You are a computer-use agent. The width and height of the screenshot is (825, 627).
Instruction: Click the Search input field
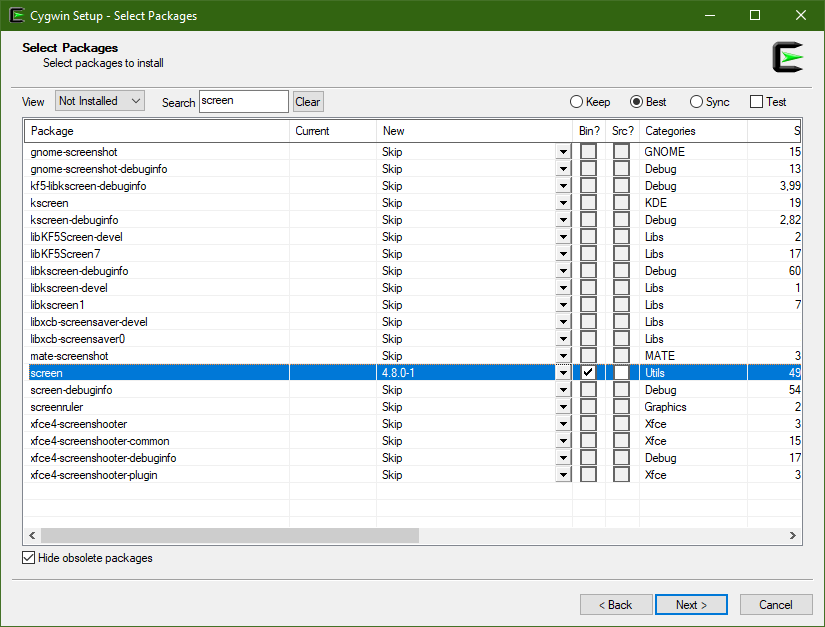click(243, 101)
